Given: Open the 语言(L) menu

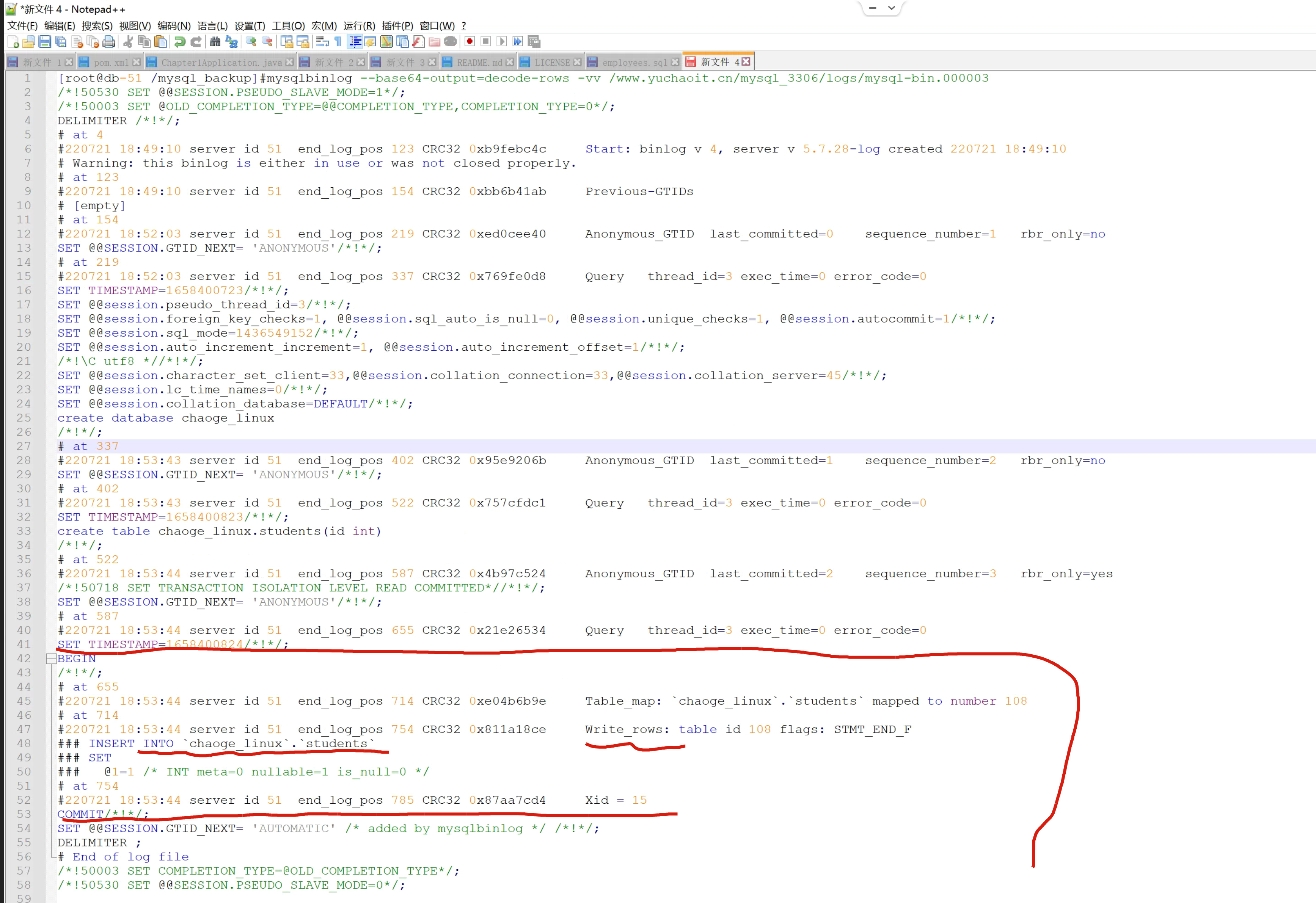Looking at the screenshot, I should tap(212, 25).
